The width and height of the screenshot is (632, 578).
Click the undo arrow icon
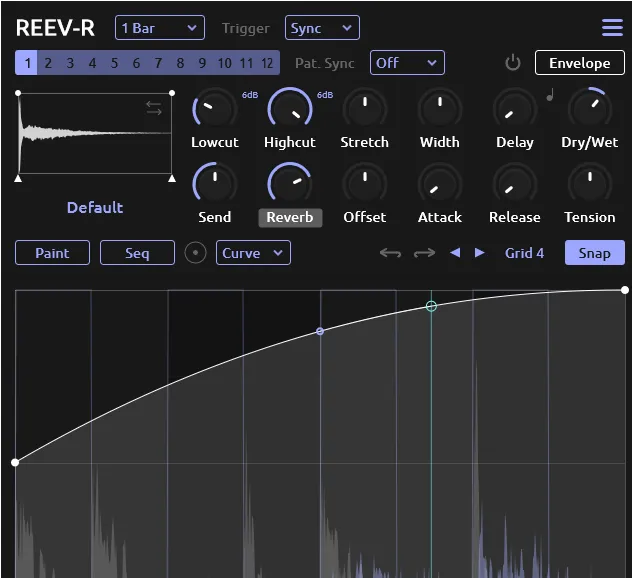pyautogui.click(x=390, y=253)
